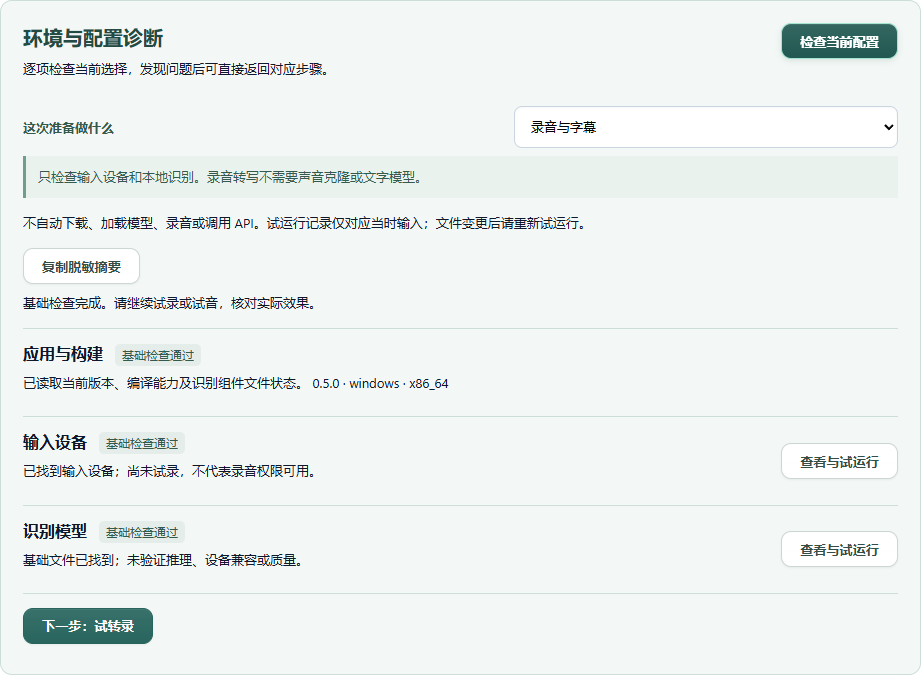921x675 pixels.
Task: Open the 录音与字幕 dropdown
Action: tap(705, 127)
